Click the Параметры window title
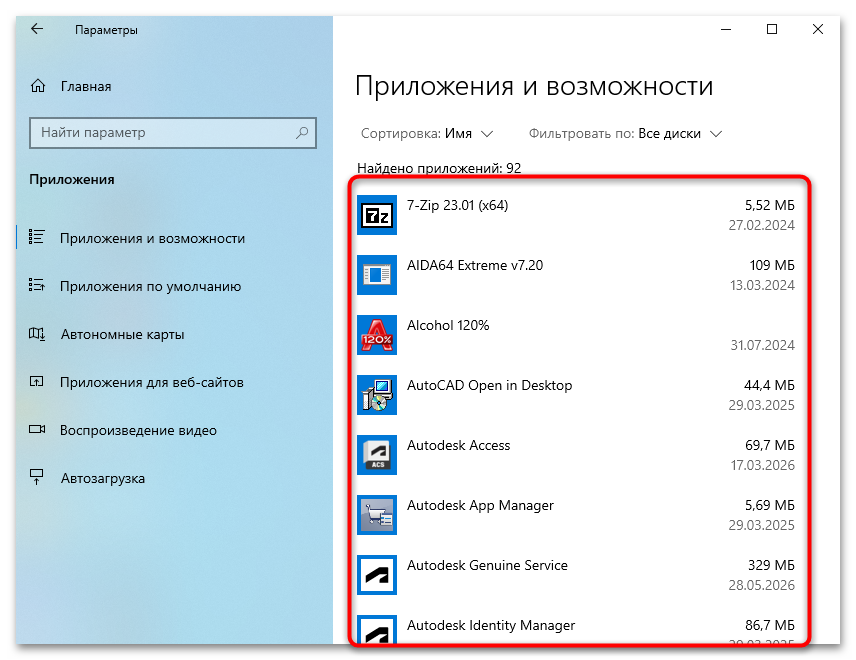 click(106, 30)
